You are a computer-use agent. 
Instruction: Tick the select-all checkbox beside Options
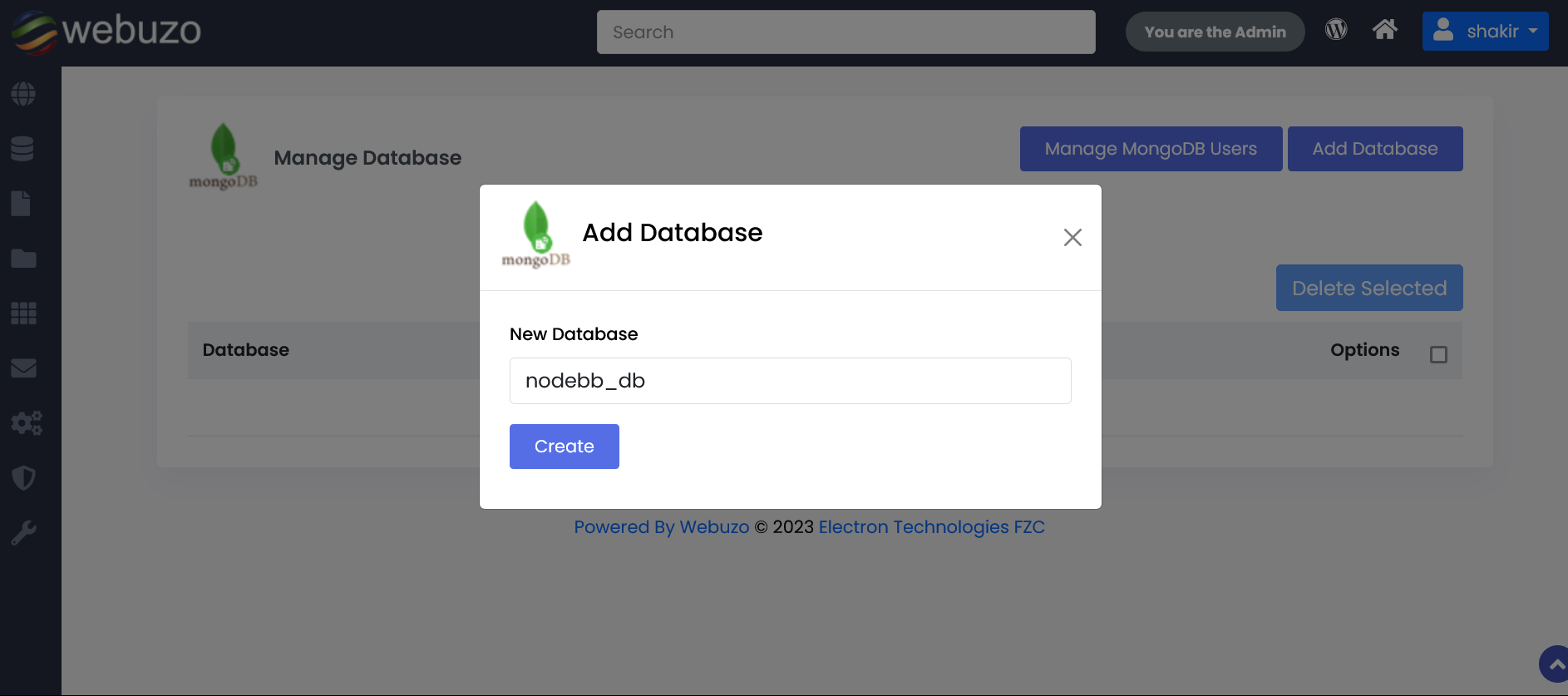(x=1438, y=355)
